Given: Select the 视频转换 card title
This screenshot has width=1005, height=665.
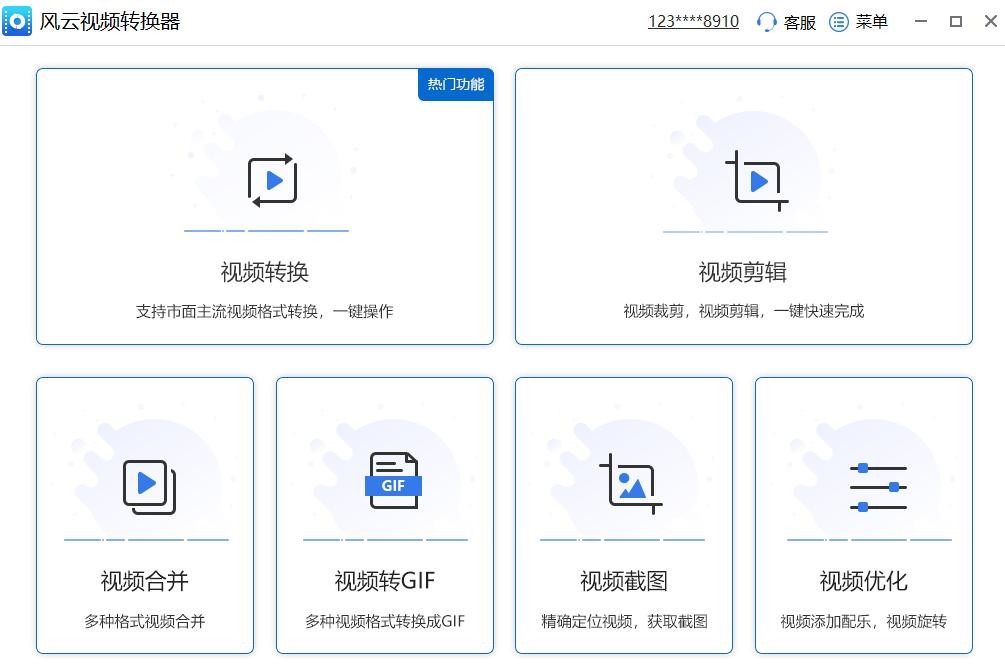Looking at the screenshot, I should (x=265, y=272).
